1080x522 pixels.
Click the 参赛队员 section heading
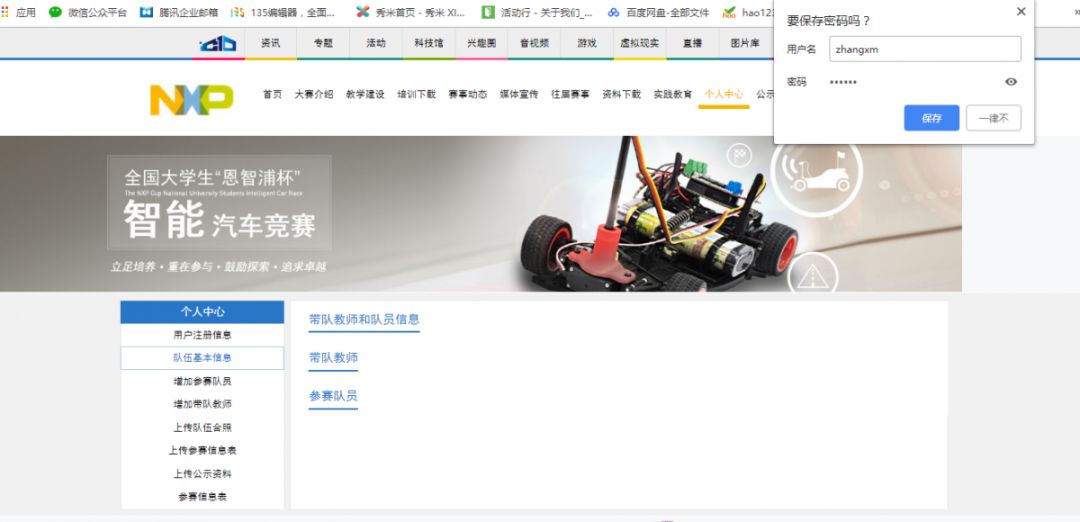(x=333, y=397)
